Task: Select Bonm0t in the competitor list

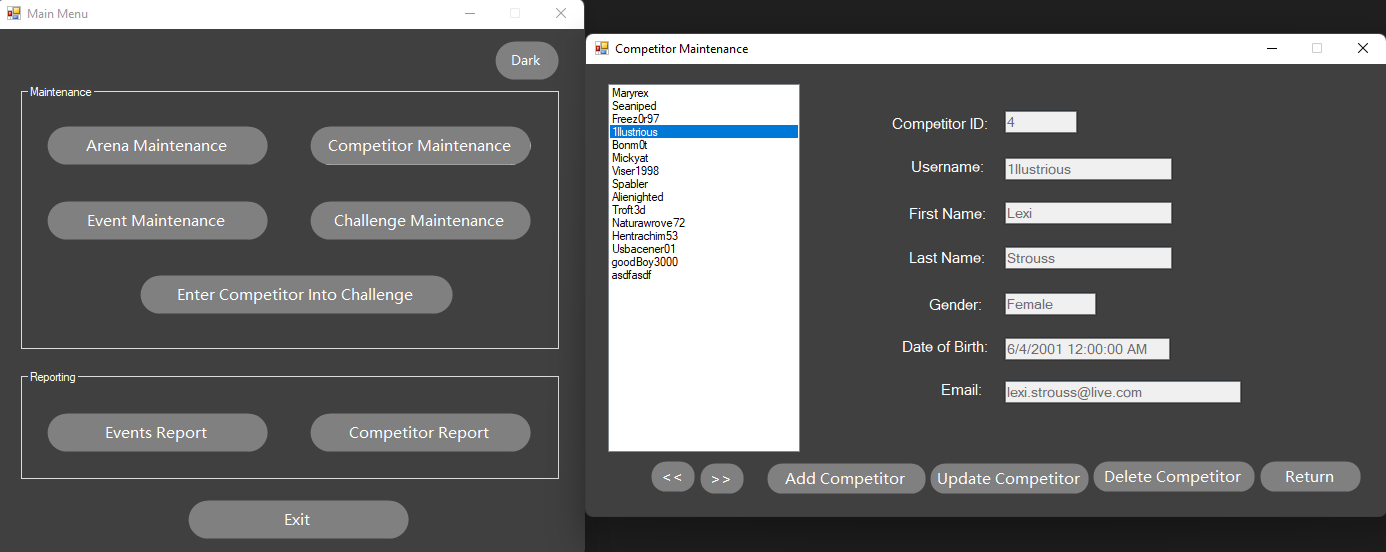Action: pos(704,145)
